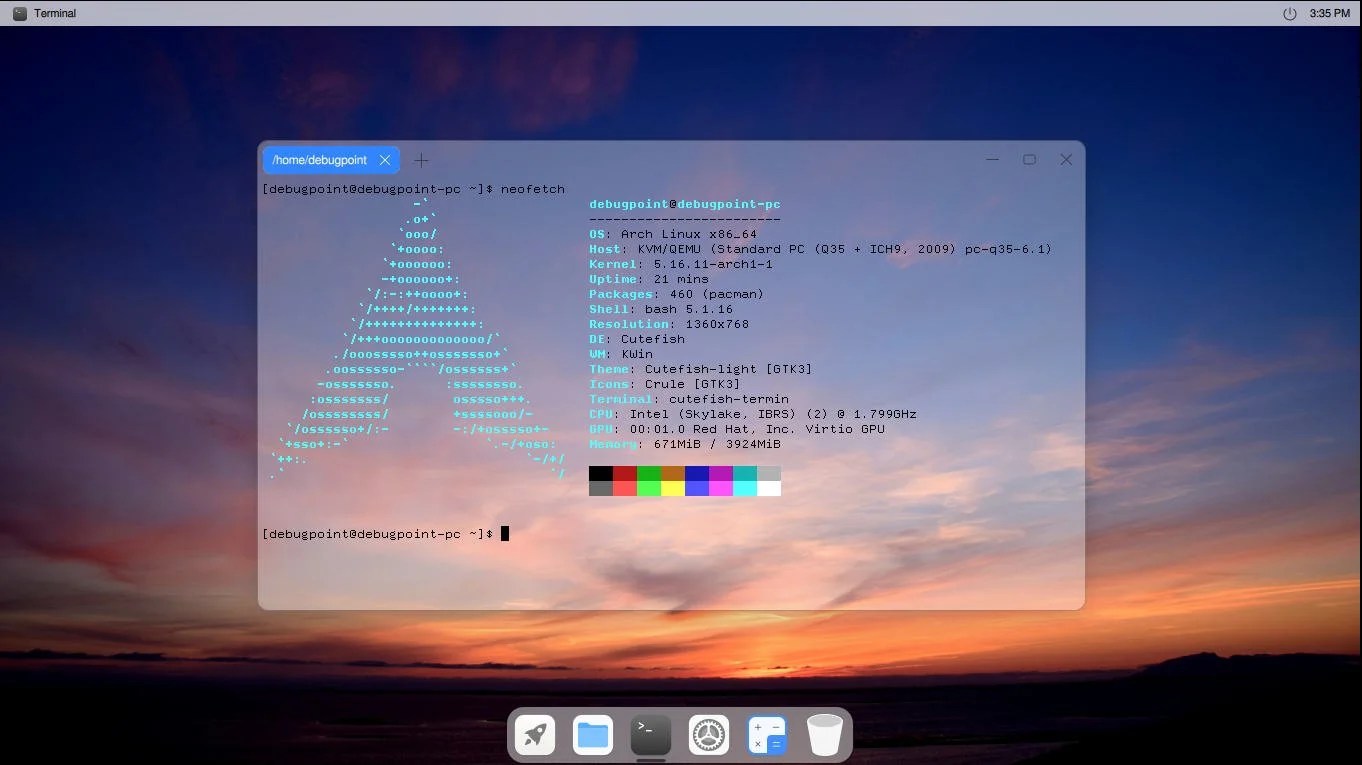Open Cutefish Settings from the dock

[709, 735]
